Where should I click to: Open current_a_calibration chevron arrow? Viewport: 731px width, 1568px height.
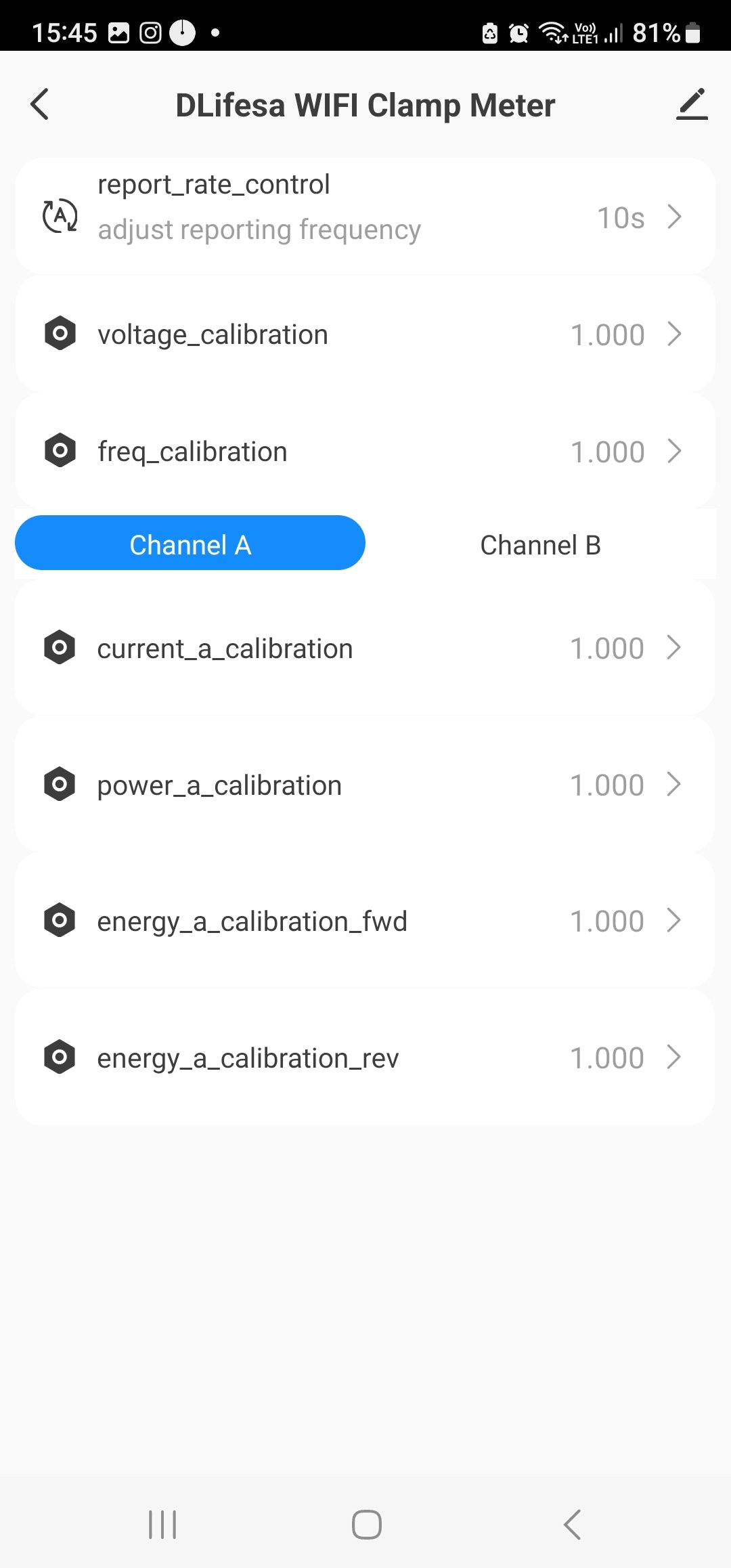tap(674, 648)
